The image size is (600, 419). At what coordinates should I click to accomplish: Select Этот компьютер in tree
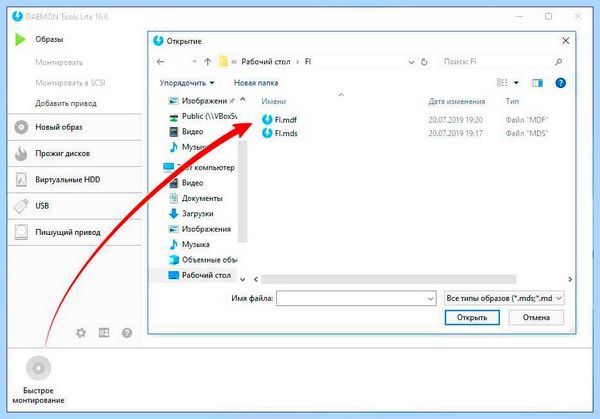(199, 167)
